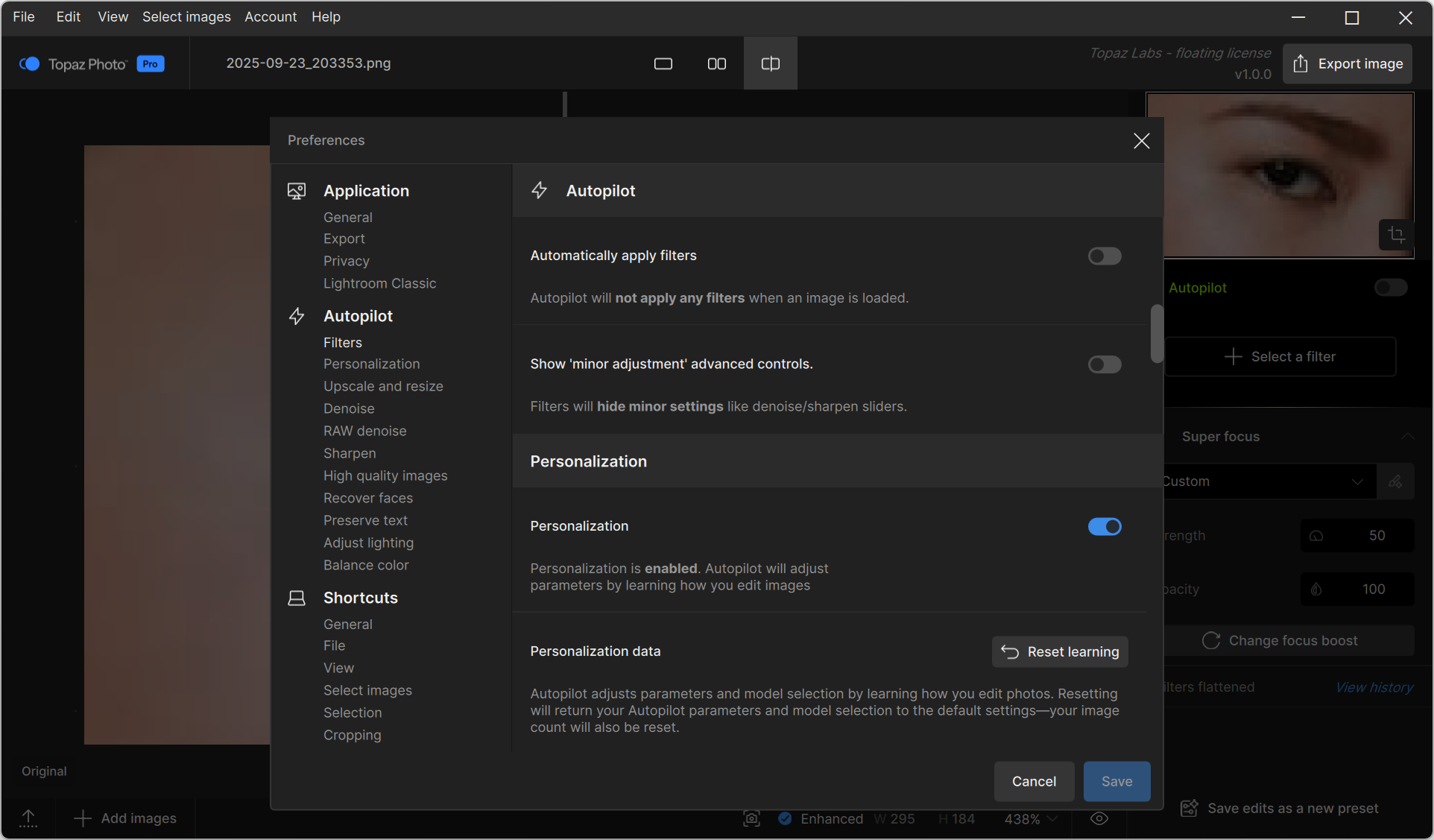
Task: Open the Select images menu
Action: pyautogui.click(x=186, y=16)
